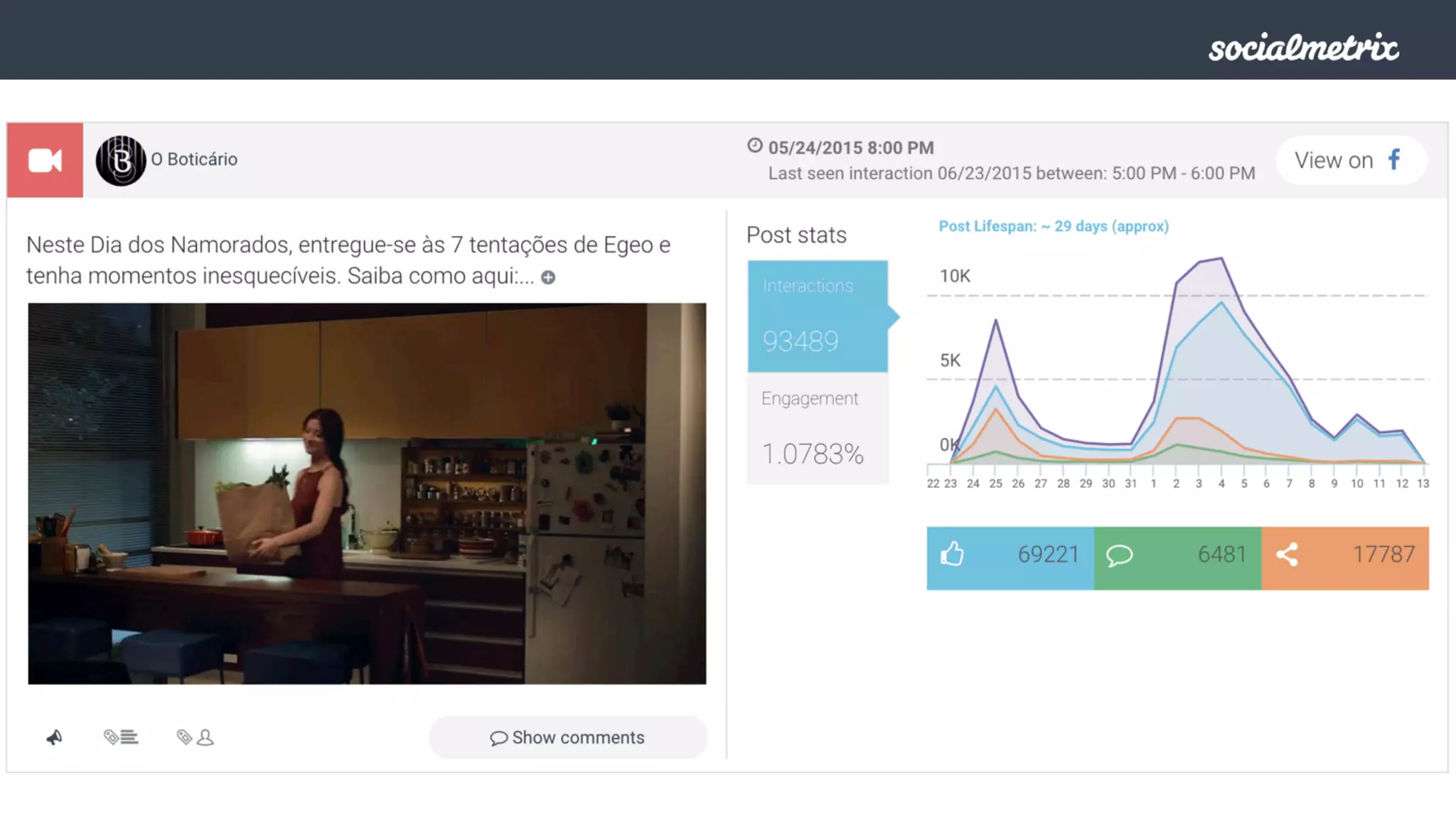This screenshot has width=1456, height=819.
Task: Click the tag with user icon
Action: tap(195, 737)
